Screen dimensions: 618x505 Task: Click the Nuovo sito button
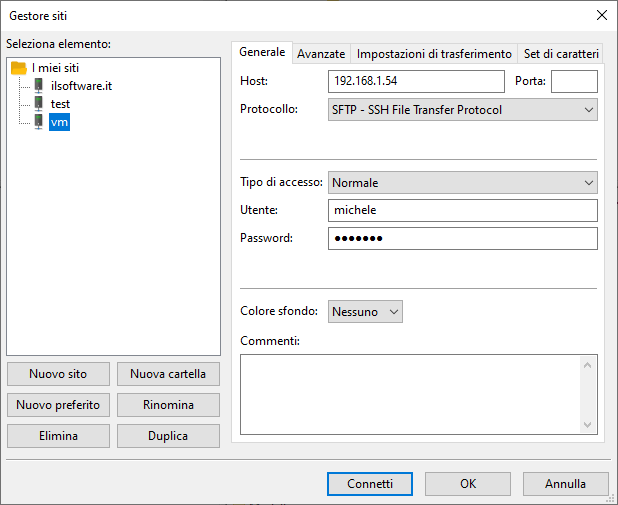pos(58,374)
